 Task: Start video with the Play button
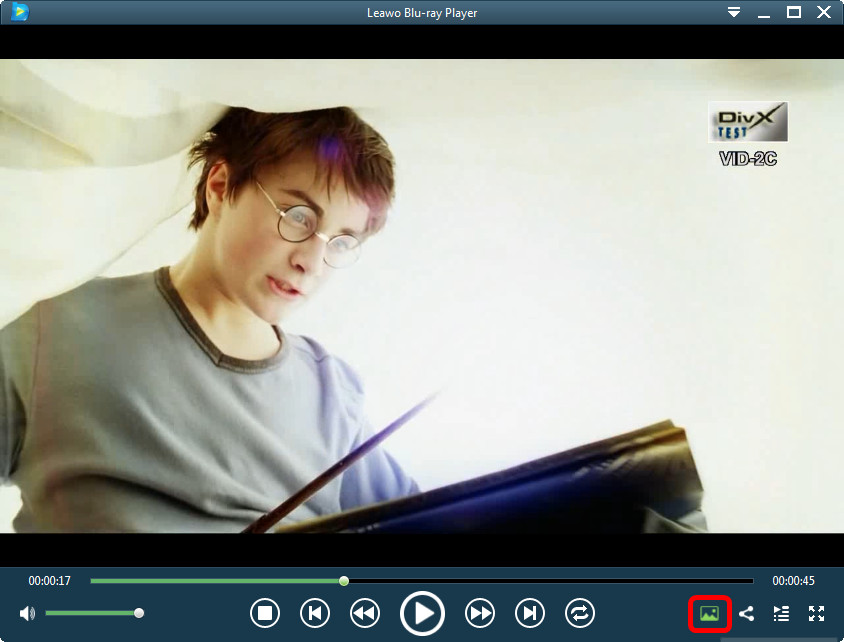click(x=423, y=613)
